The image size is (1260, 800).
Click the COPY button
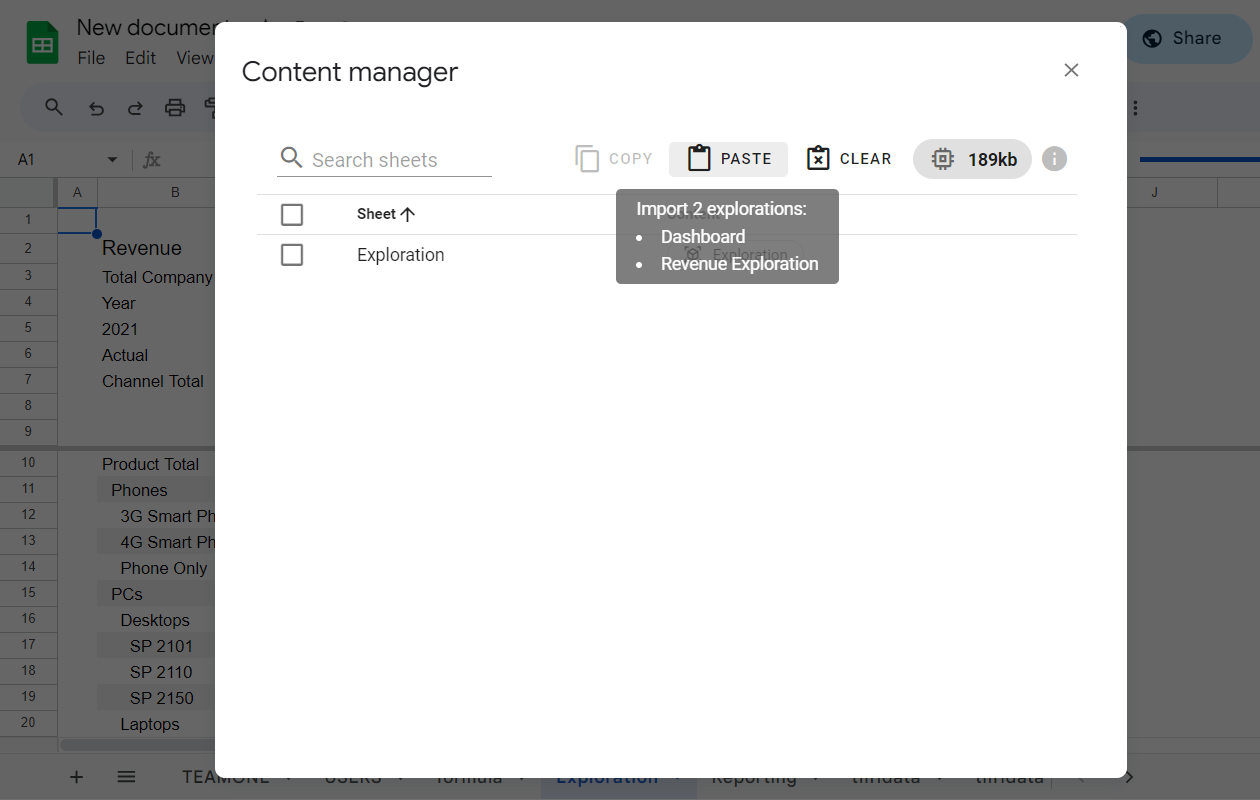(613, 159)
